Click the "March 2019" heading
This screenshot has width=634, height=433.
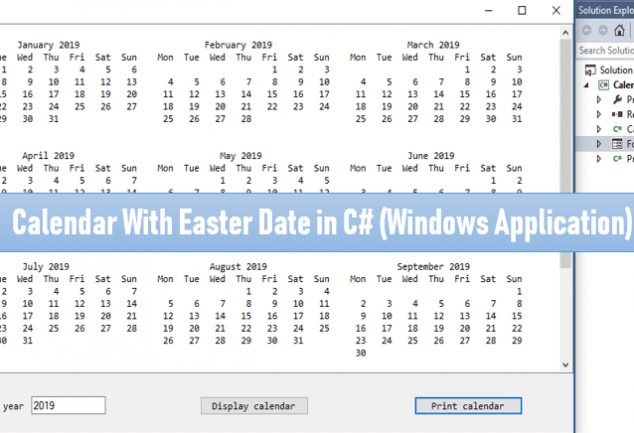click(x=433, y=45)
